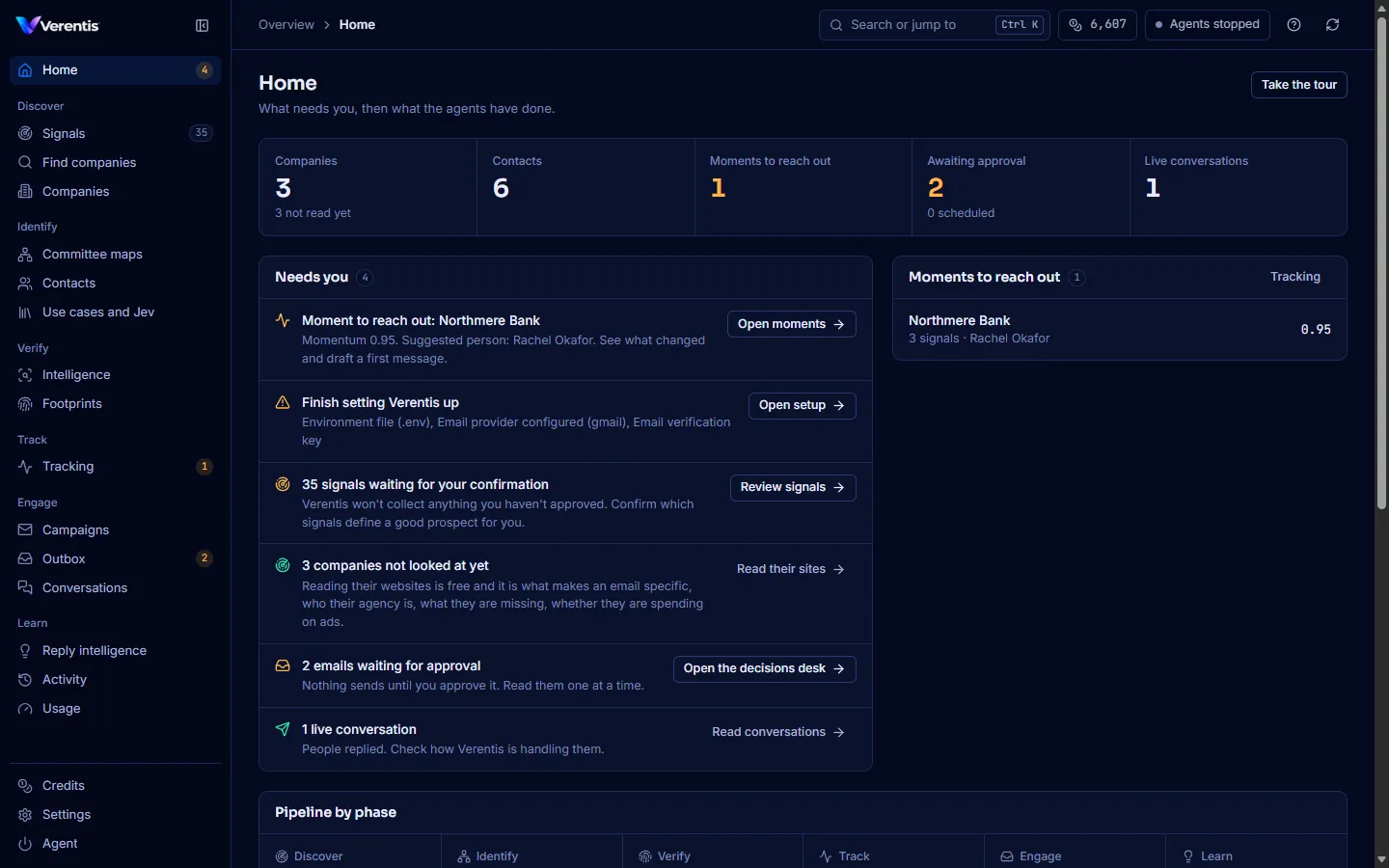This screenshot has width=1389, height=868.
Task: Click the Outbox inbox icon
Action: click(x=25, y=559)
